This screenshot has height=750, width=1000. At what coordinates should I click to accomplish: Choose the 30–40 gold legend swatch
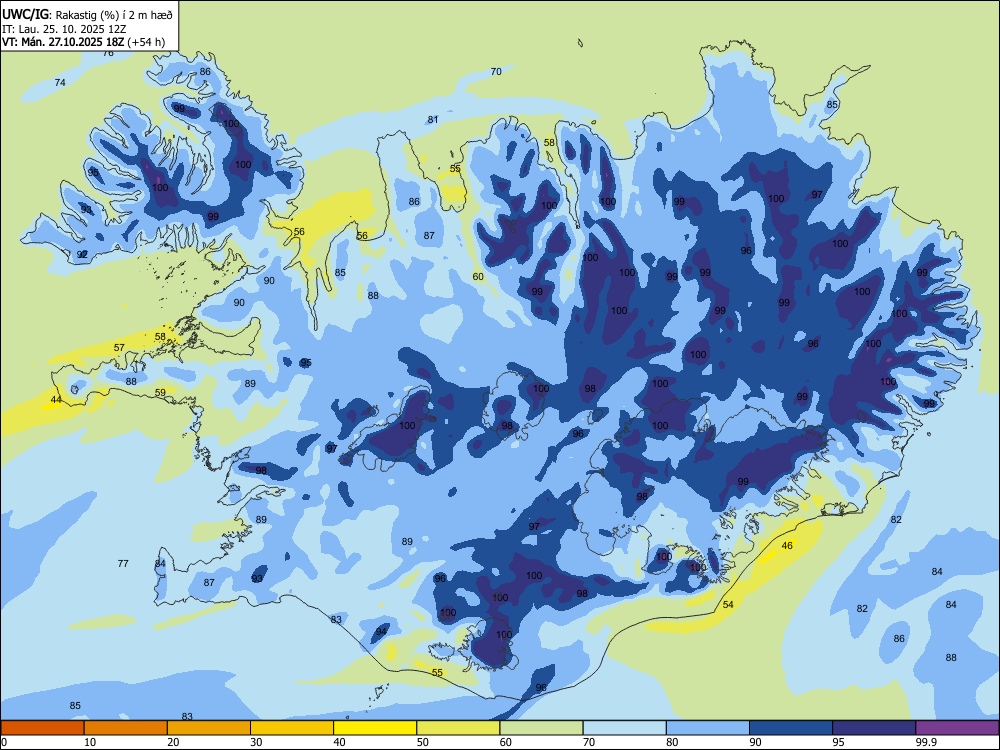click(292, 728)
